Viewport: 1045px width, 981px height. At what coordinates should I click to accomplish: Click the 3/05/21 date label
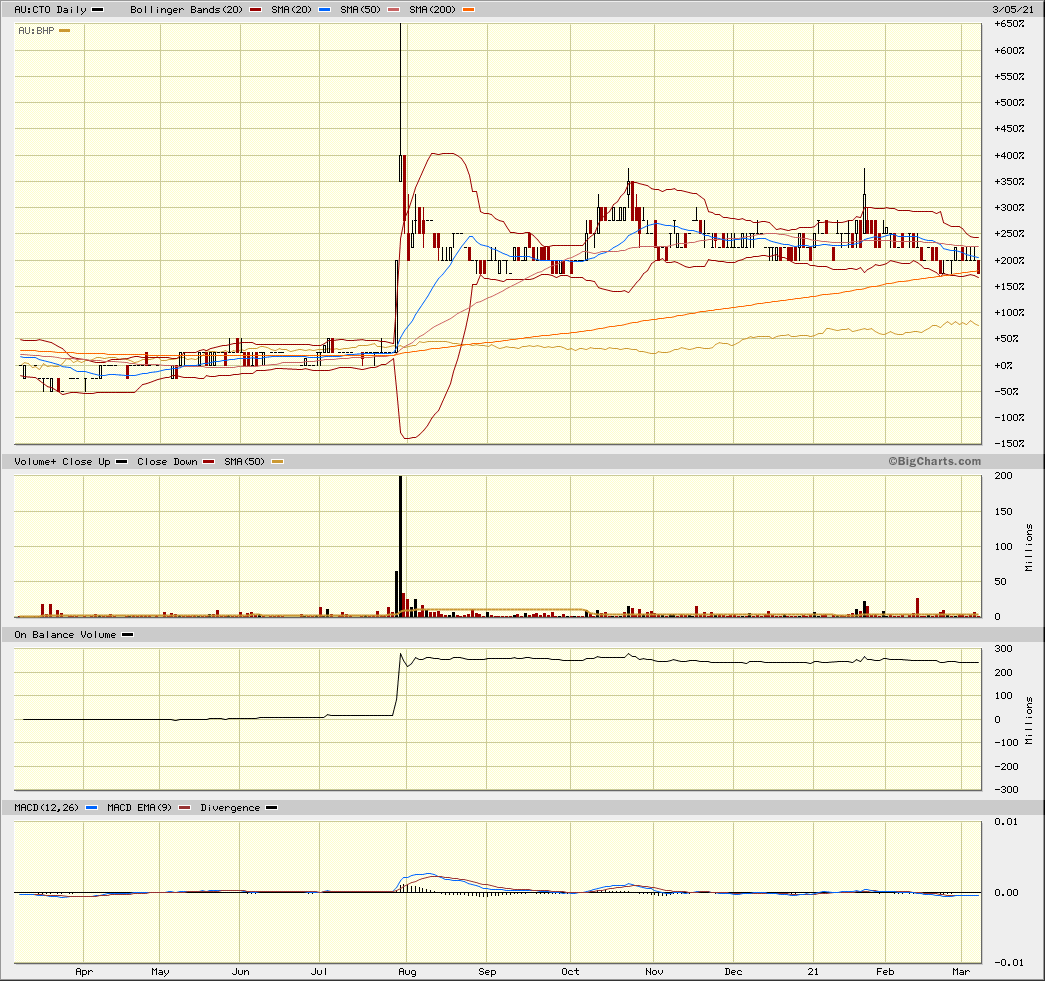1013,10
